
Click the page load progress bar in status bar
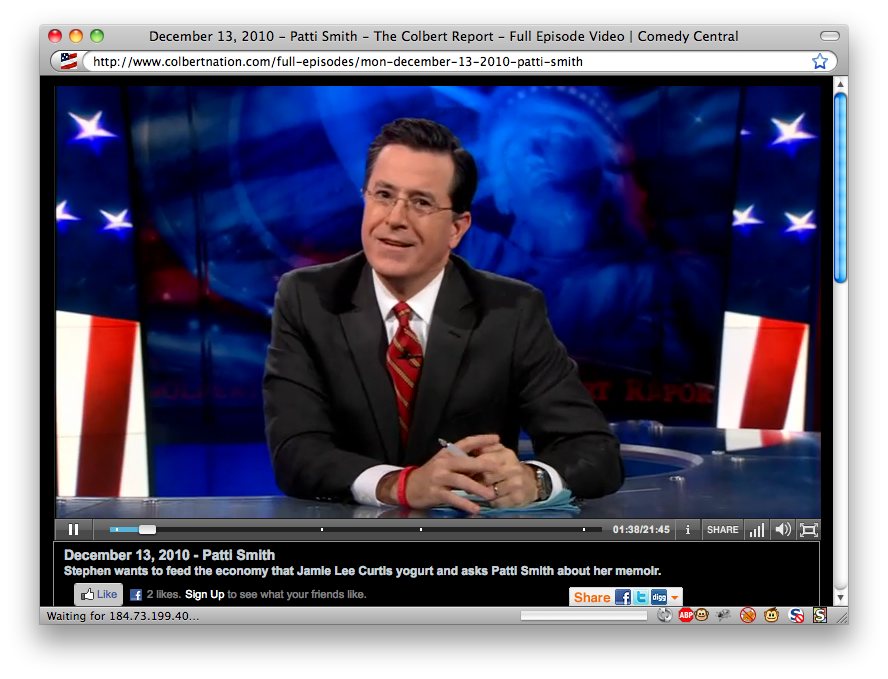(584, 616)
